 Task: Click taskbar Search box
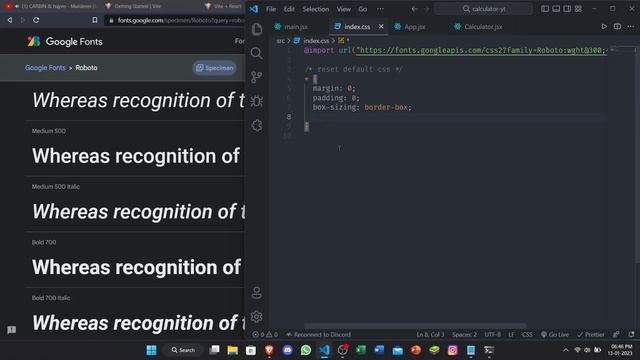click(x=183, y=350)
